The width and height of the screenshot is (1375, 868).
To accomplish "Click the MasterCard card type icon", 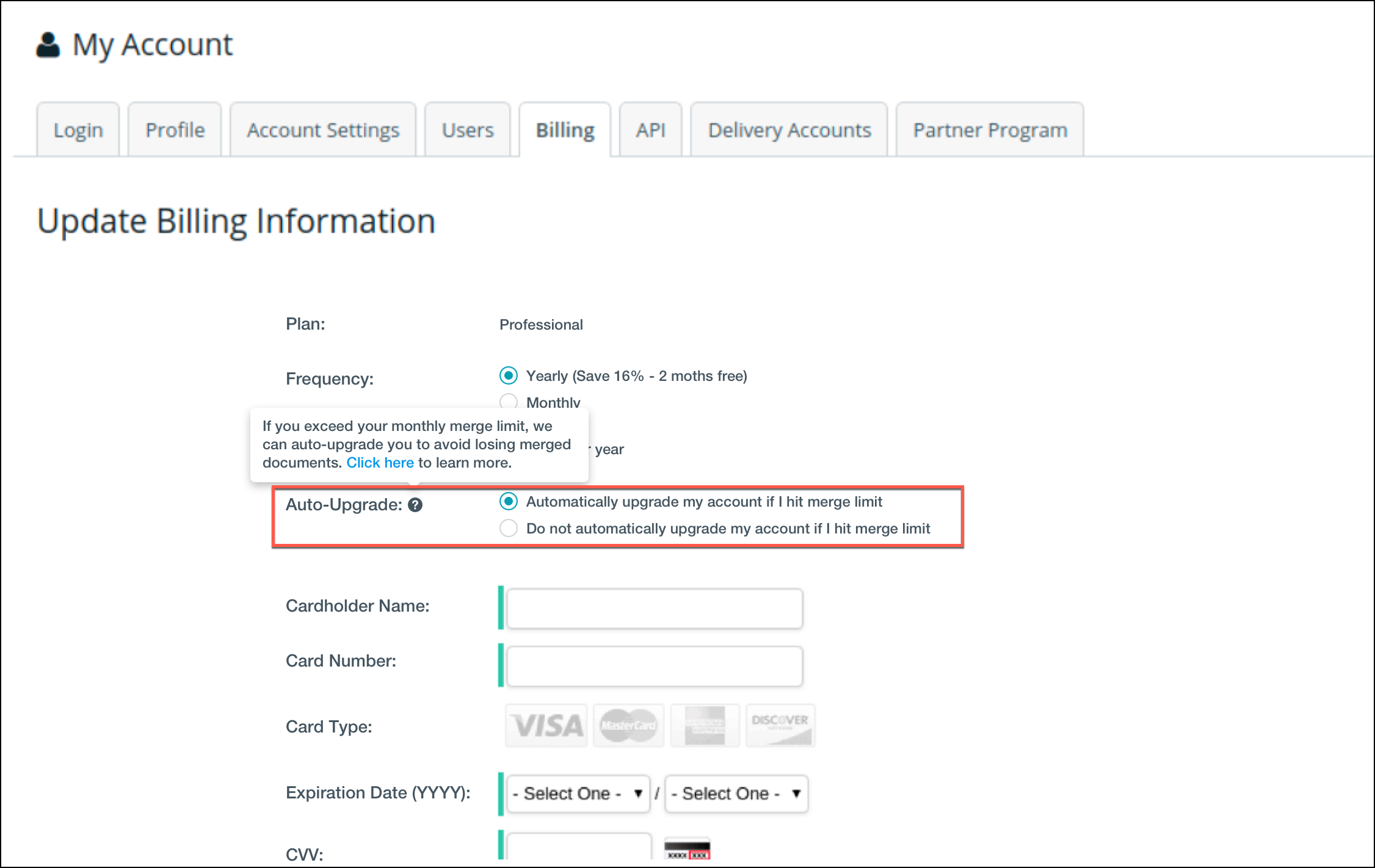I will (628, 726).
